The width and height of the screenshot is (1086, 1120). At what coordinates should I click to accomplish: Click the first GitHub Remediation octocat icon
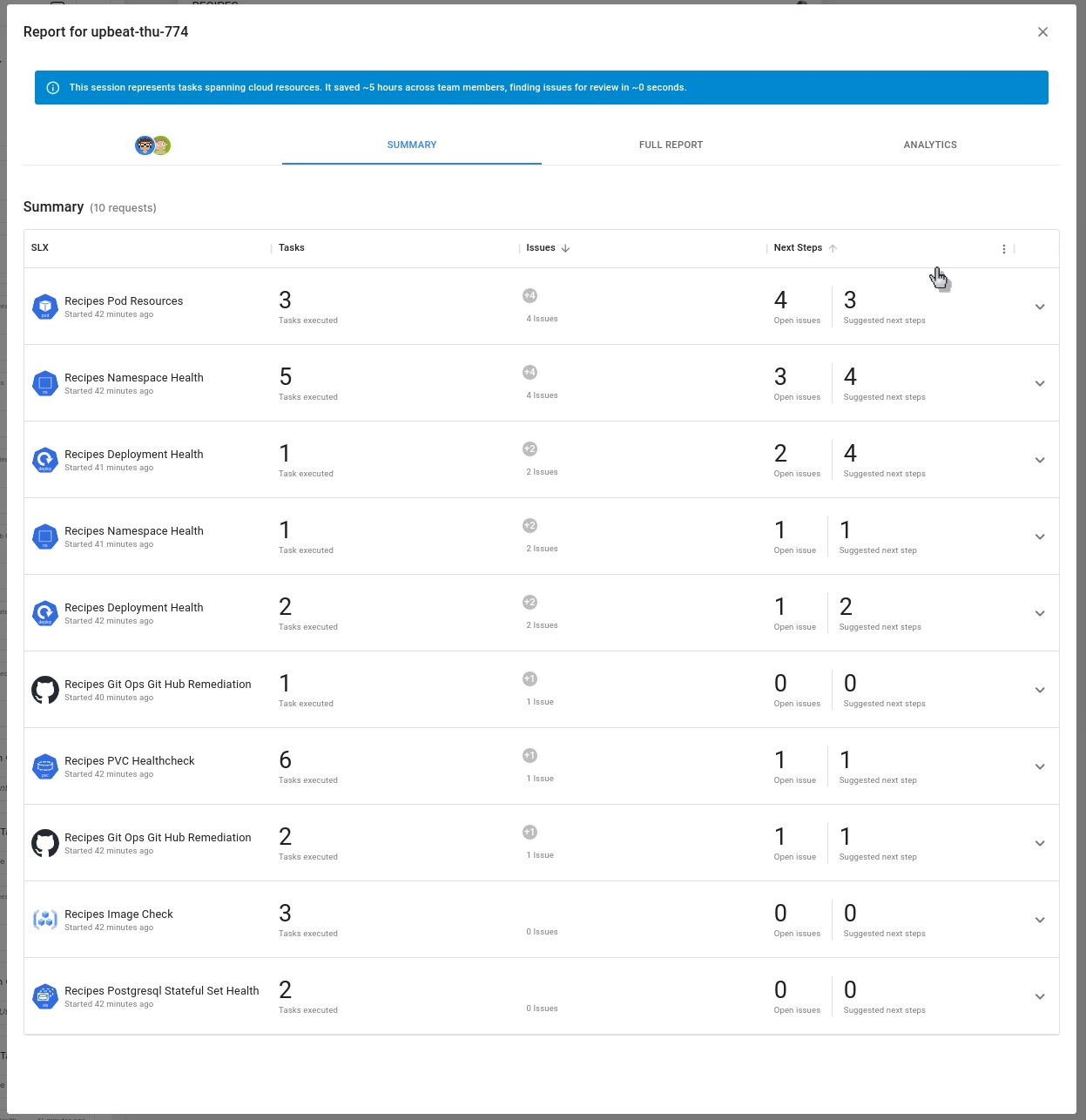click(x=45, y=690)
